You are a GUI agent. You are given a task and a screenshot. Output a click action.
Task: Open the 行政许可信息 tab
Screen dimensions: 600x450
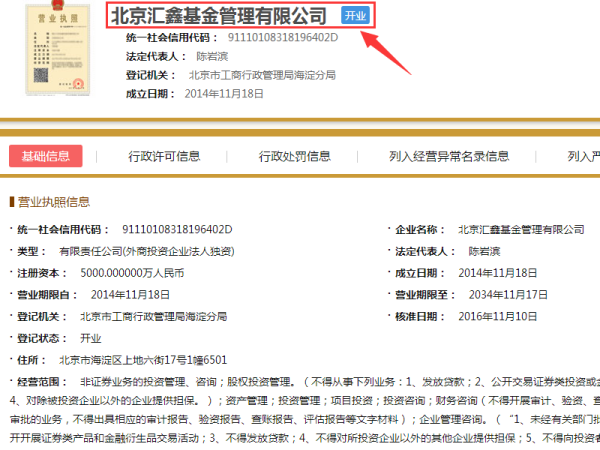tap(164, 156)
